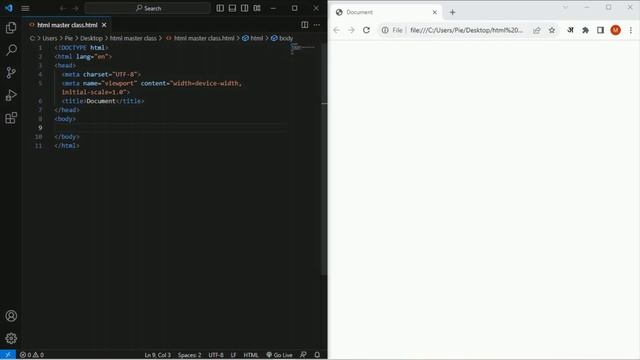The height and width of the screenshot is (360, 640).
Task: Open the Search view in activity bar
Action: pyautogui.click(x=11, y=50)
